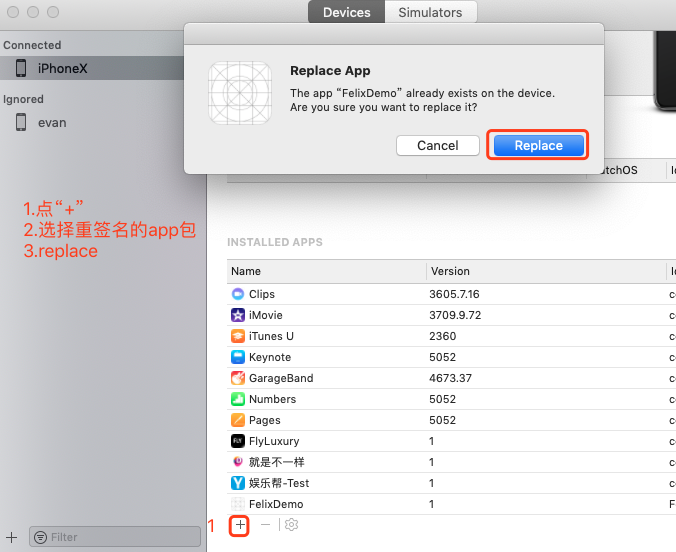Select the 就是不一样 row name

pos(276,462)
